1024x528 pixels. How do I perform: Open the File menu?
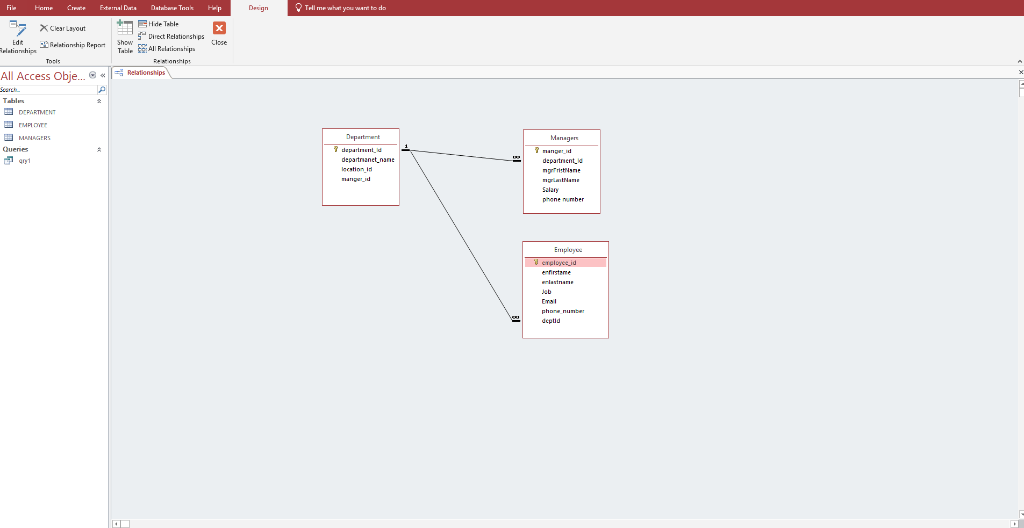tap(11, 8)
